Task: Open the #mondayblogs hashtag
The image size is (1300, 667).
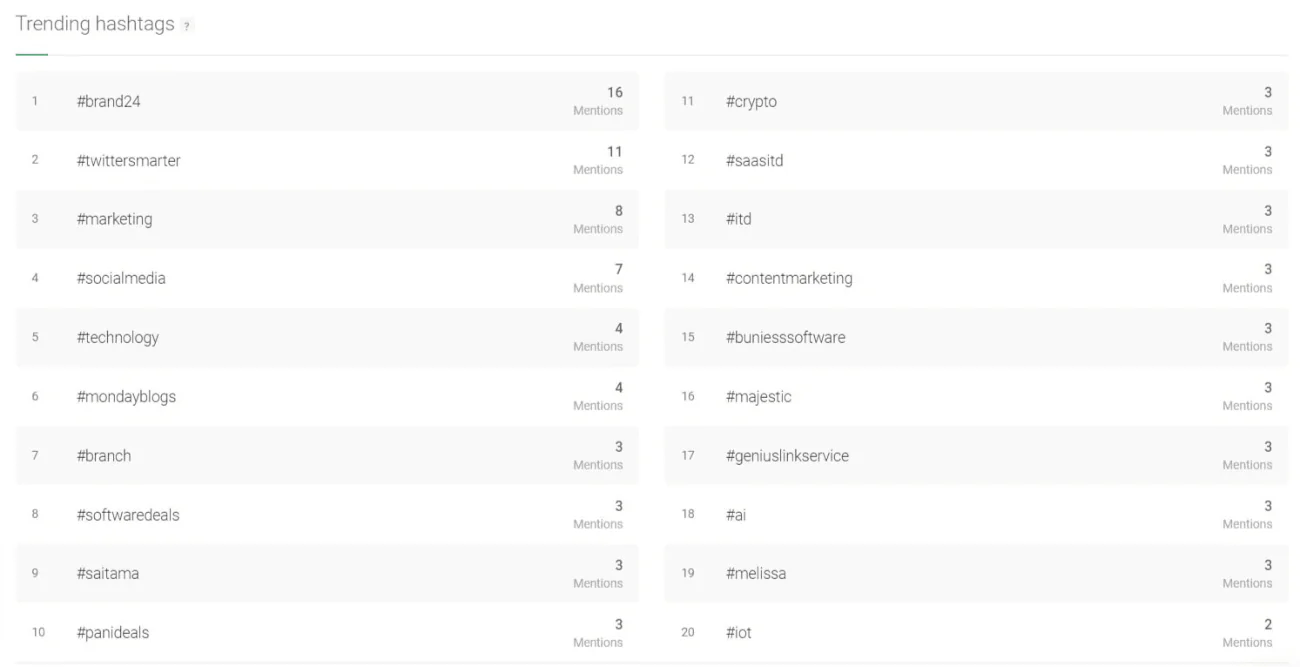Action: point(124,396)
